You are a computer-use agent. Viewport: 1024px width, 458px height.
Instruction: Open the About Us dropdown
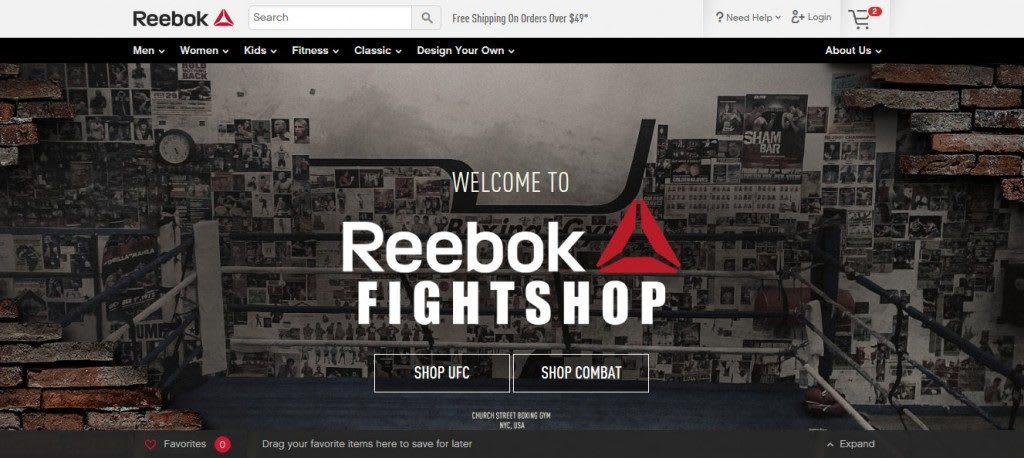(854, 50)
